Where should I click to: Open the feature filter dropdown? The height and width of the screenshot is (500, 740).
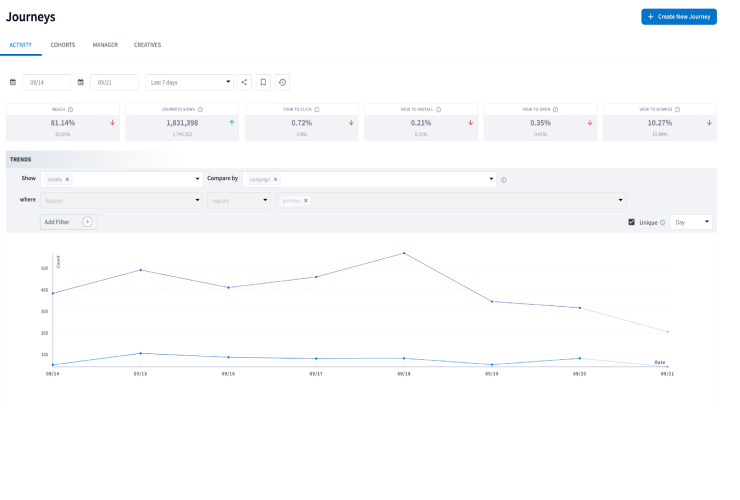click(x=121, y=200)
